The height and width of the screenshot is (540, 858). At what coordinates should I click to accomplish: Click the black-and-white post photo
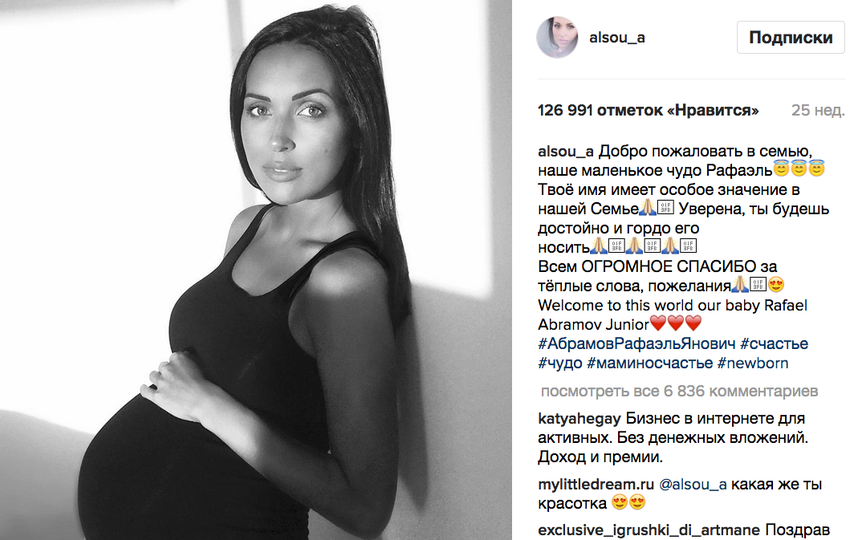pos(256,270)
